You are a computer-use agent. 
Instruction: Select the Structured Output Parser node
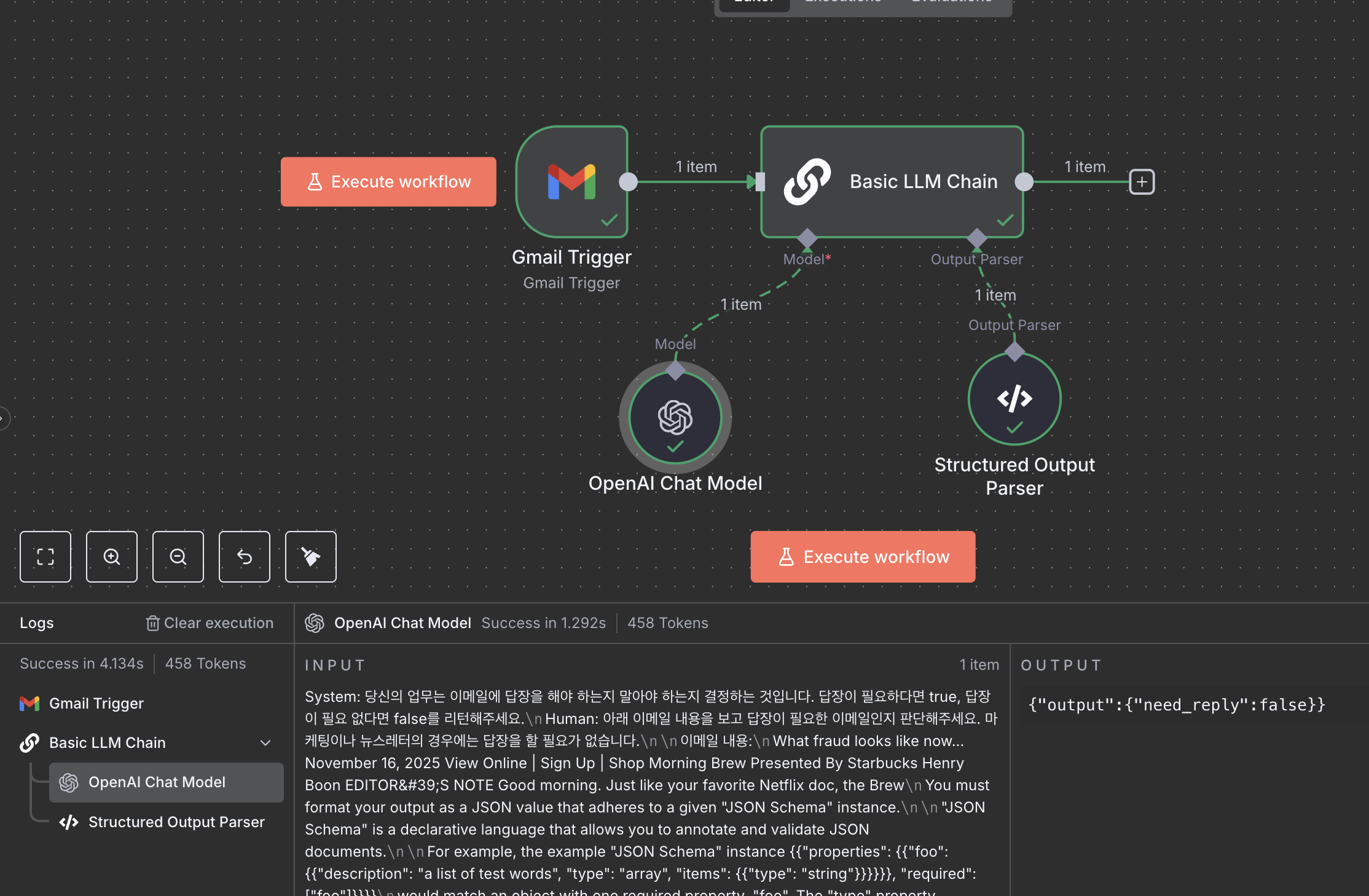pyautogui.click(x=1014, y=399)
